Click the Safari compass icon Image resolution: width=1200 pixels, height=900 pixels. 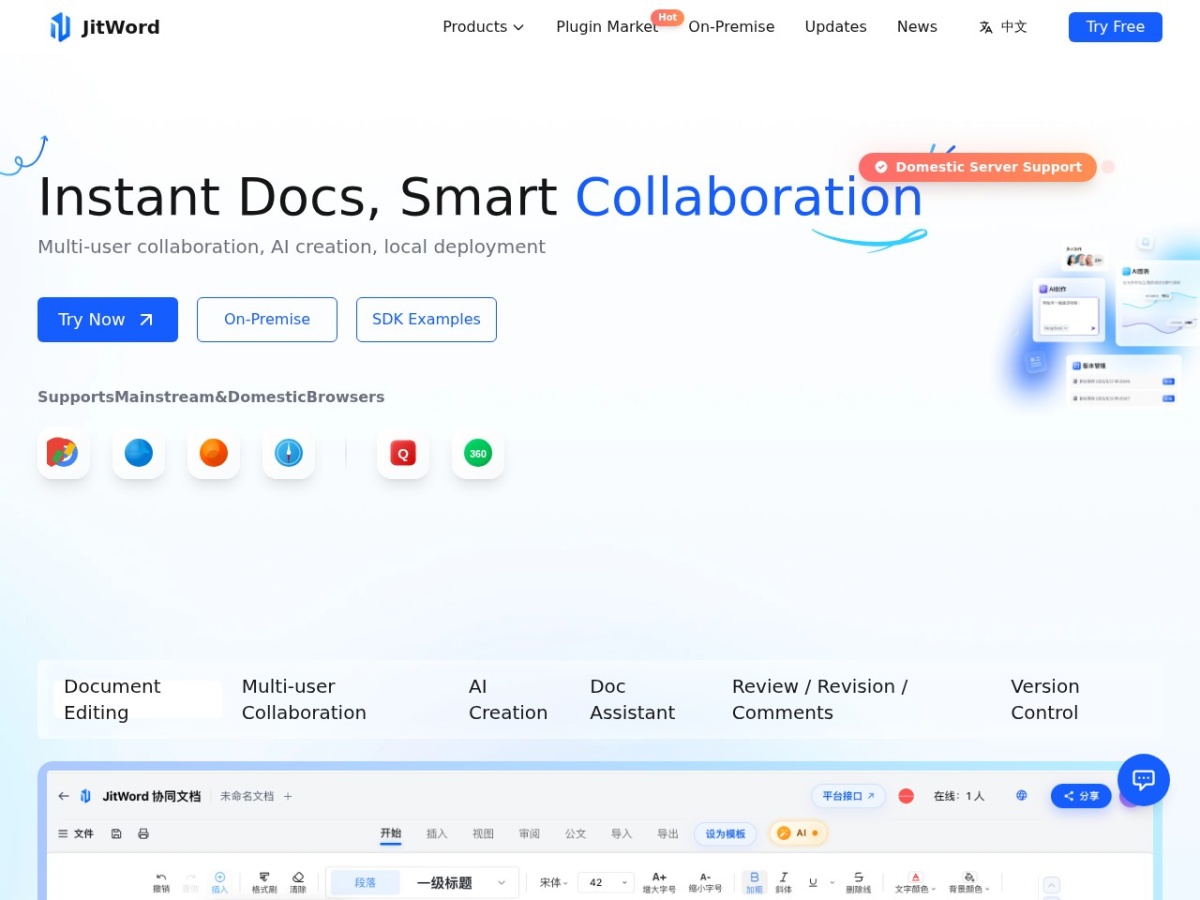tap(288, 453)
